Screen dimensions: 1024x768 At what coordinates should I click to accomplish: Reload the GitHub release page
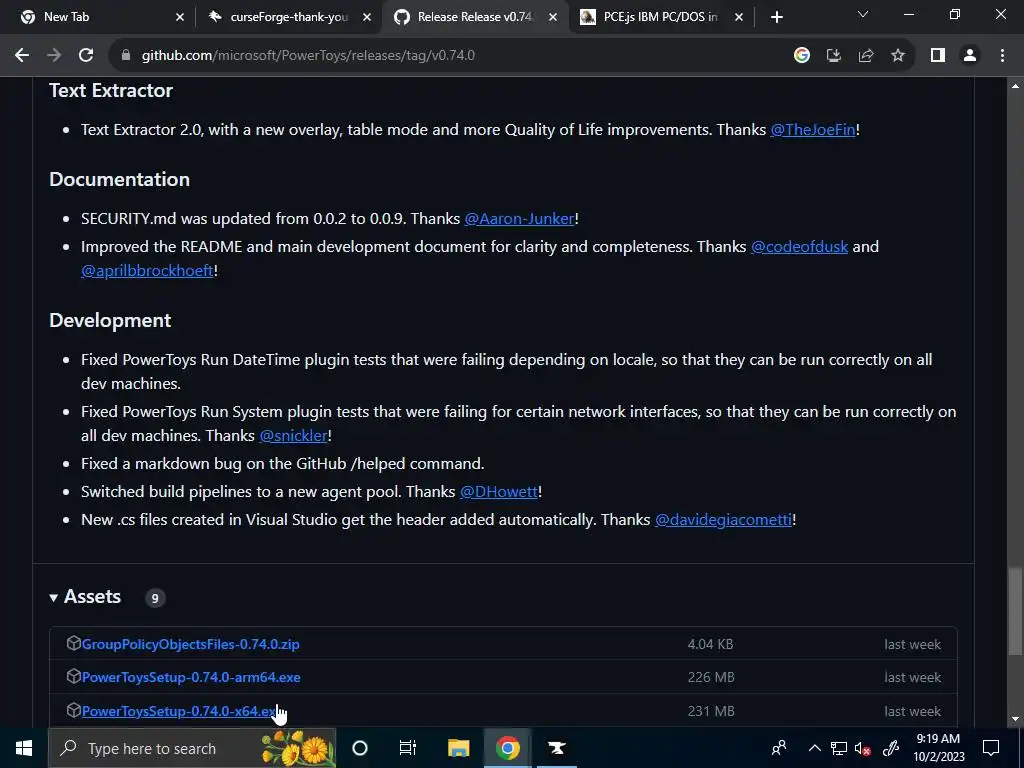pos(86,56)
